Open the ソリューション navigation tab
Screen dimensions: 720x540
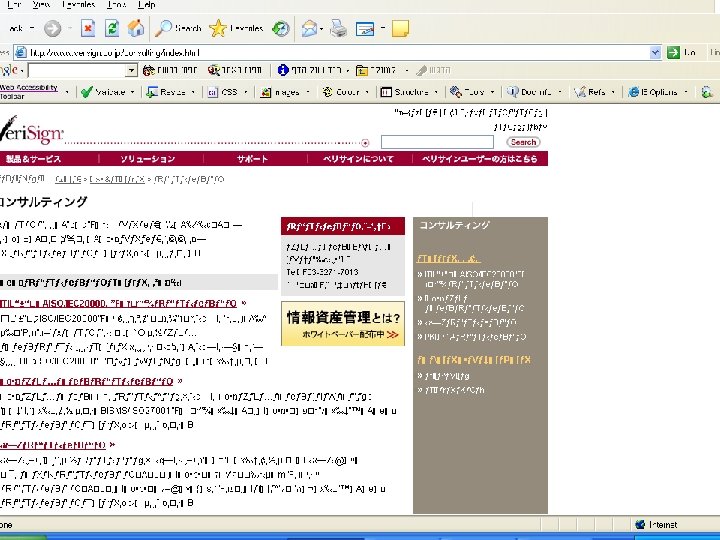(x=147, y=159)
